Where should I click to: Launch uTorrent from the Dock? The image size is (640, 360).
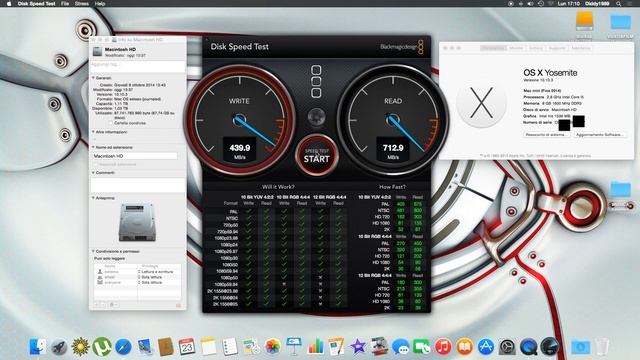coord(102,347)
